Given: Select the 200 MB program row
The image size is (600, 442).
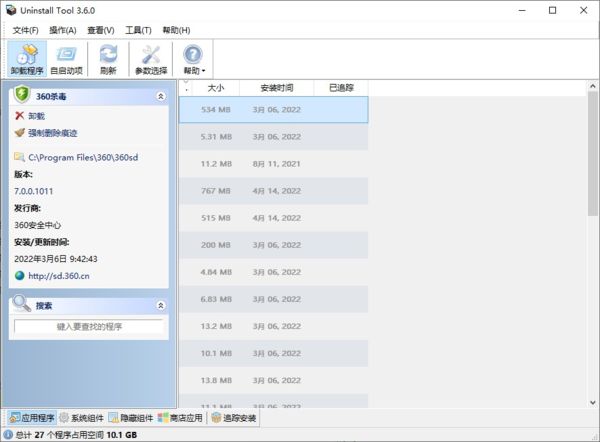Looking at the screenshot, I should [x=274, y=245].
